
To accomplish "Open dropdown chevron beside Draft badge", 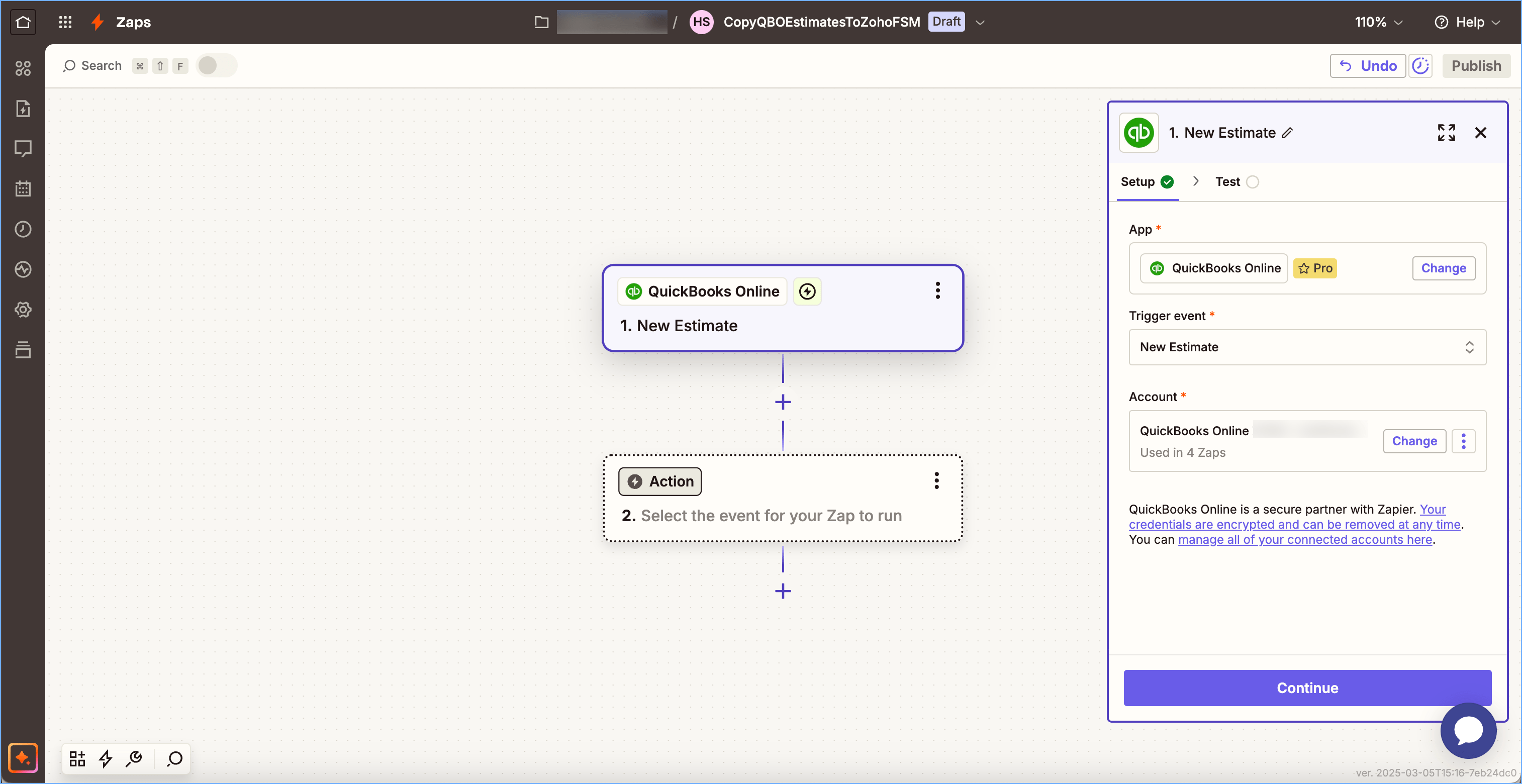I will [980, 23].
